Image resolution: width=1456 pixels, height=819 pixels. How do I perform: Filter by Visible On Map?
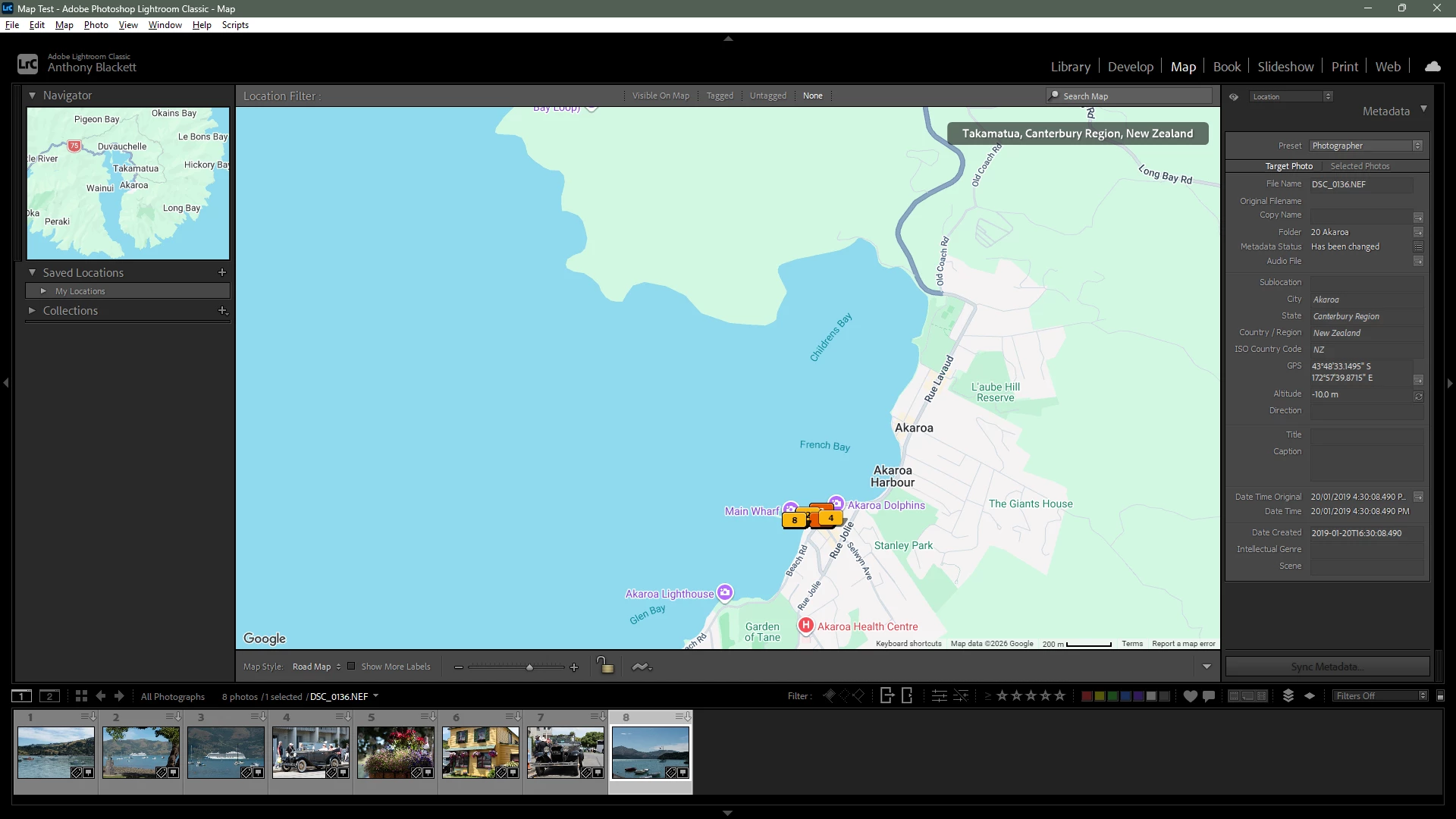pos(661,96)
